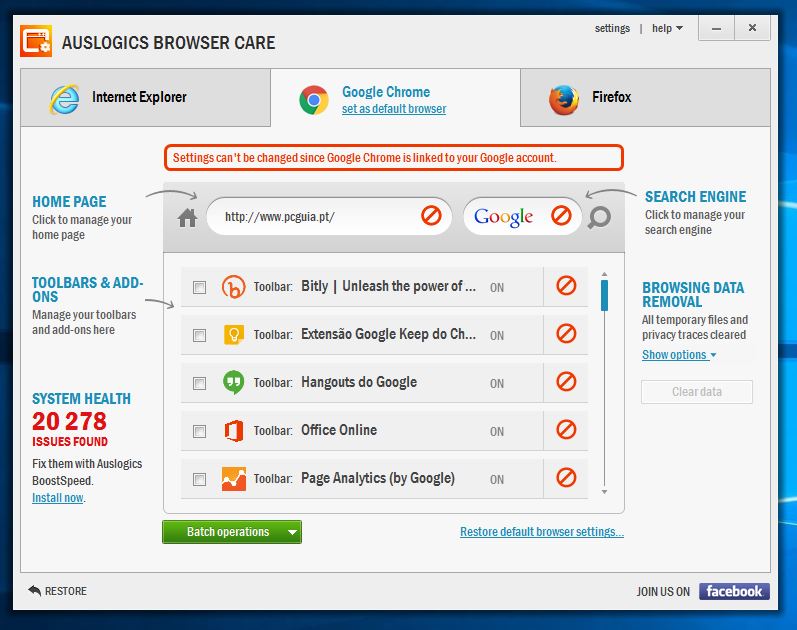This screenshot has height=630, width=797.
Task: Click ON status of Page Analytics row
Action: [497, 480]
